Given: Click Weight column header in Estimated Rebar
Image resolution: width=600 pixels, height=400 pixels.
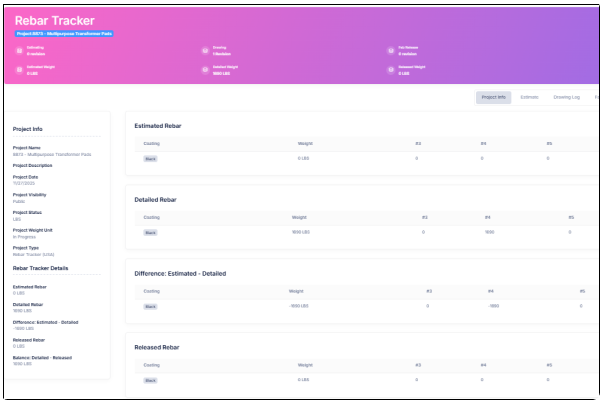Looking at the screenshot, I should tap(304, 143).
